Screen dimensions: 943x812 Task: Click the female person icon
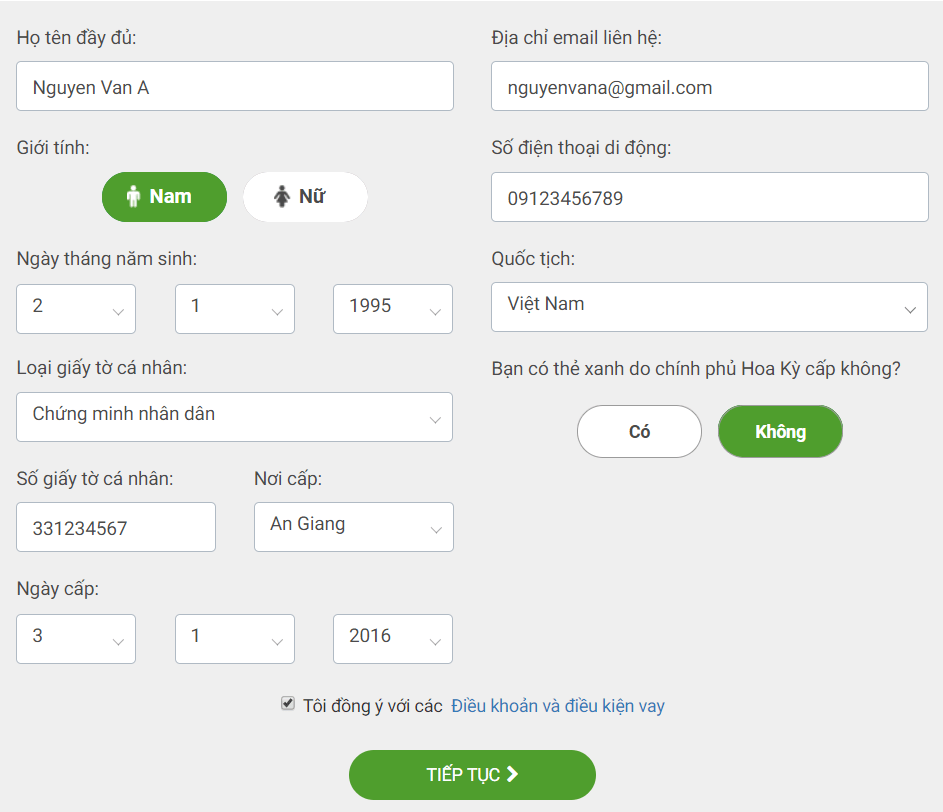coord(281,197)
